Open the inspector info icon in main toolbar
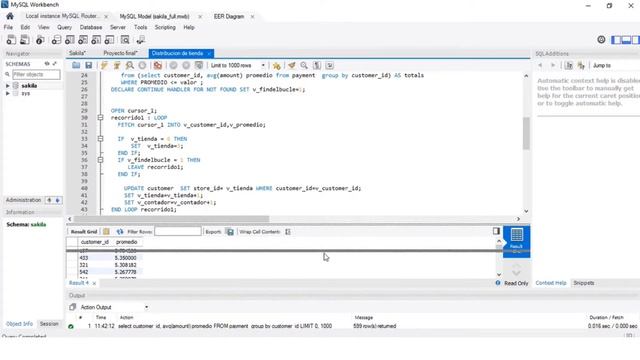Viewport: 640px width, 360px height. 40,40
